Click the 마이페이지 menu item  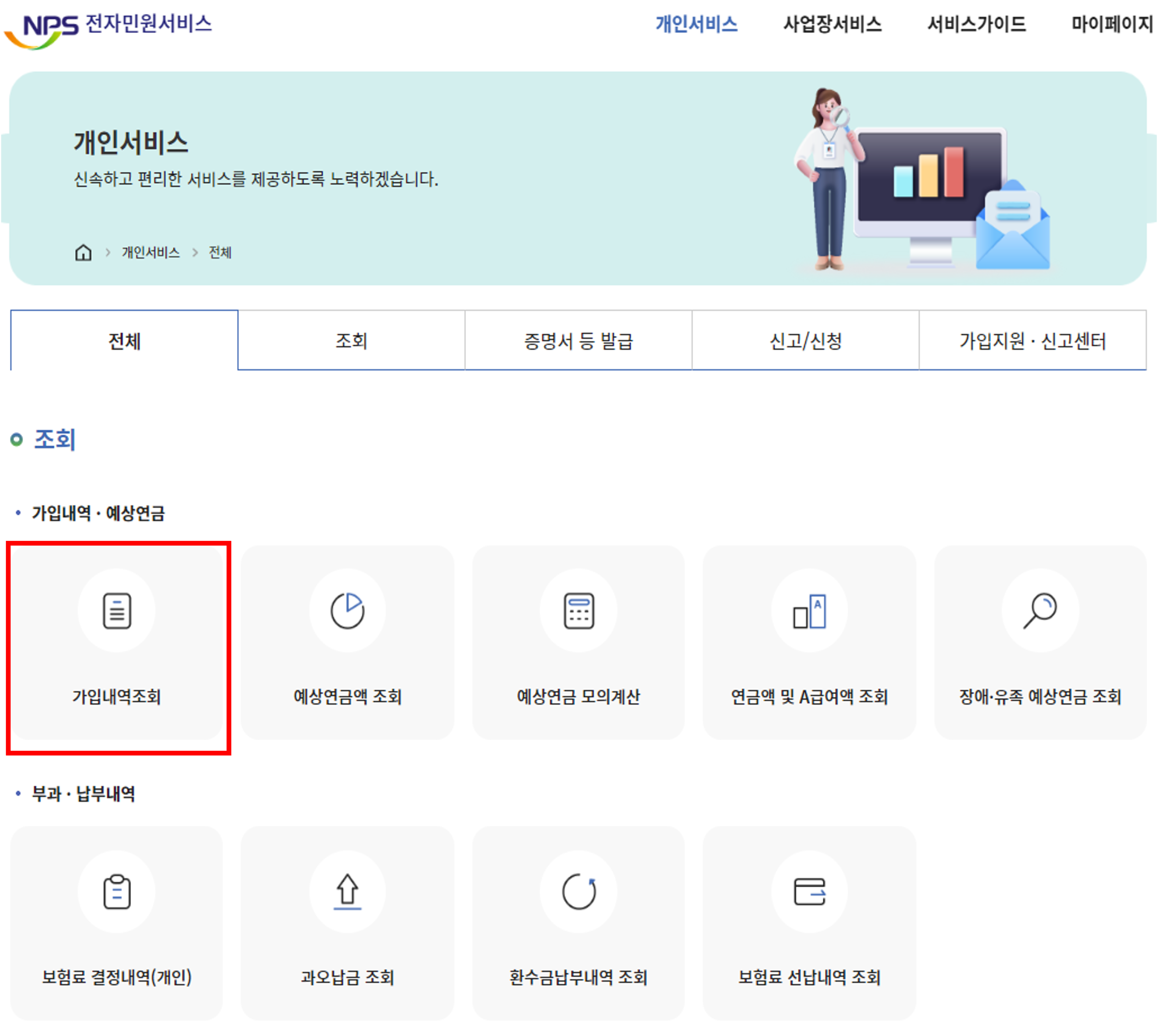point(1111,24)
